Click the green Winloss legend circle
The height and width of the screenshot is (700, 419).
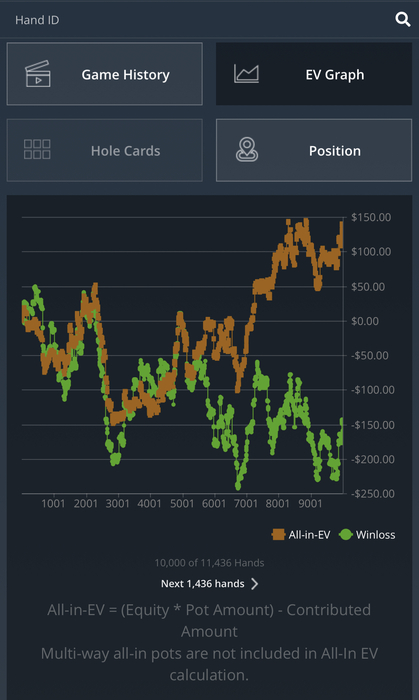point(346,534)
